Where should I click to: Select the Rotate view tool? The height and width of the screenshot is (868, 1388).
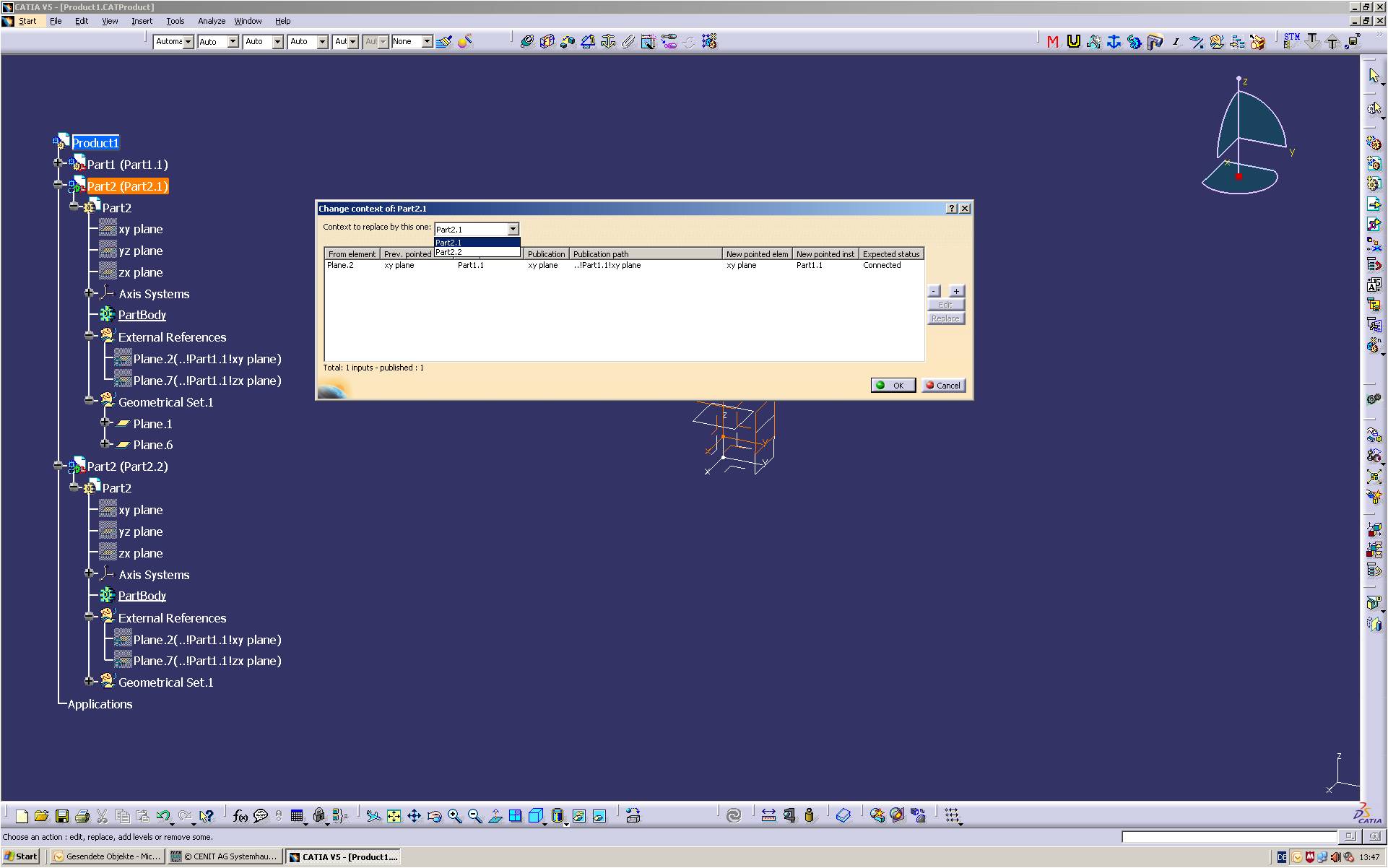click(x=434, y=816)
